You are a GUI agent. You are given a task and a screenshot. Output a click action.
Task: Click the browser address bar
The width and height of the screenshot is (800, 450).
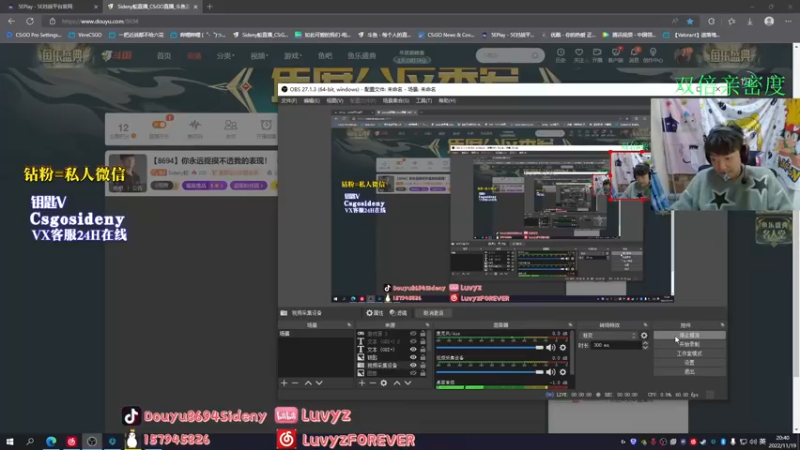point(357,21)
